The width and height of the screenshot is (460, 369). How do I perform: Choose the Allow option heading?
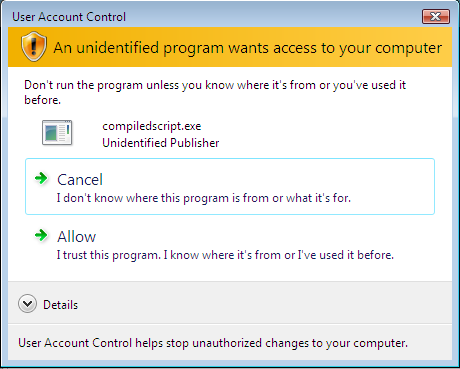click(x=77, y=237)
